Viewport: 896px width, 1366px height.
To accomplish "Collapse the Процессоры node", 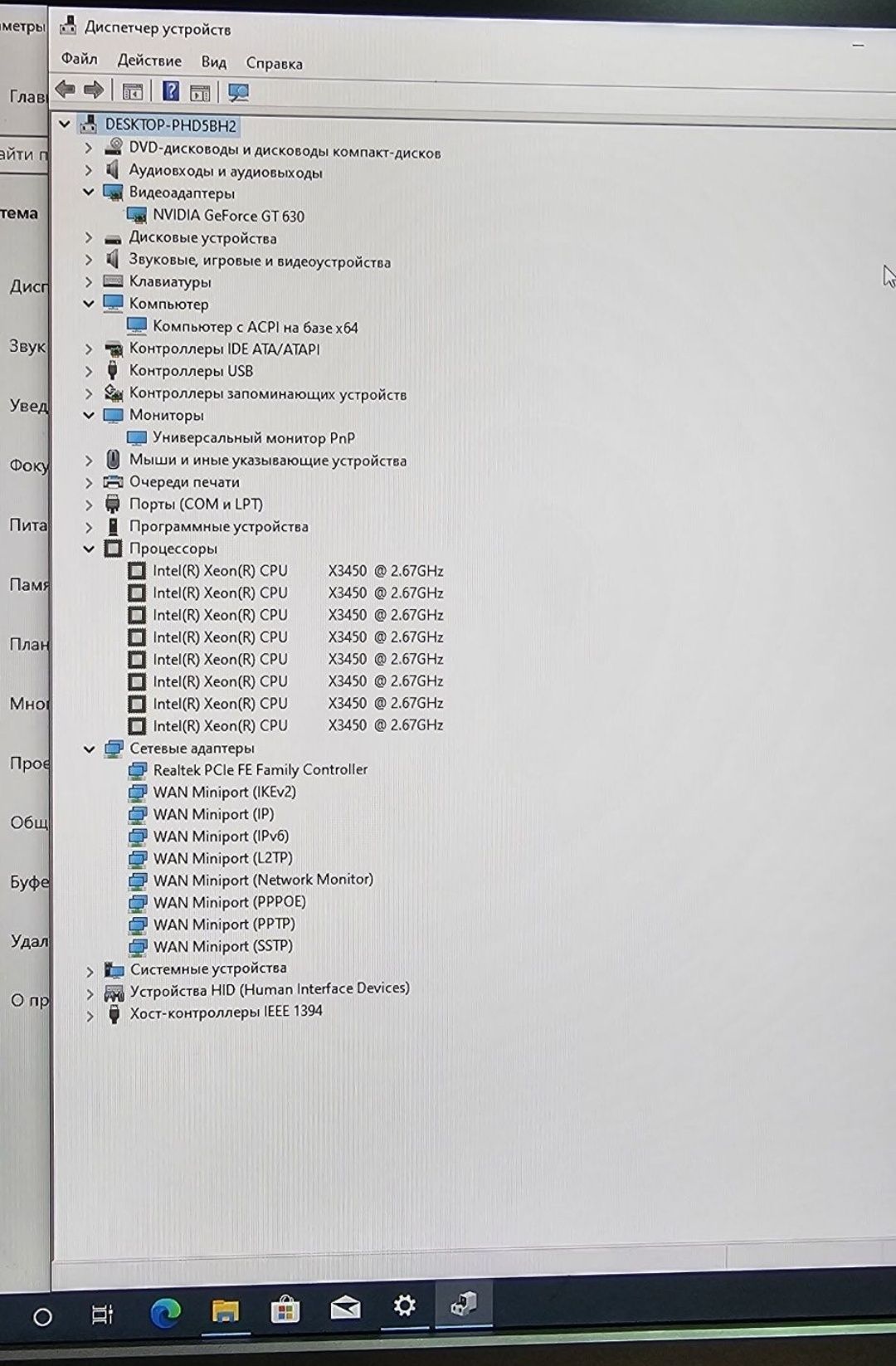I will pyautogui.click(x=89, y=549).
